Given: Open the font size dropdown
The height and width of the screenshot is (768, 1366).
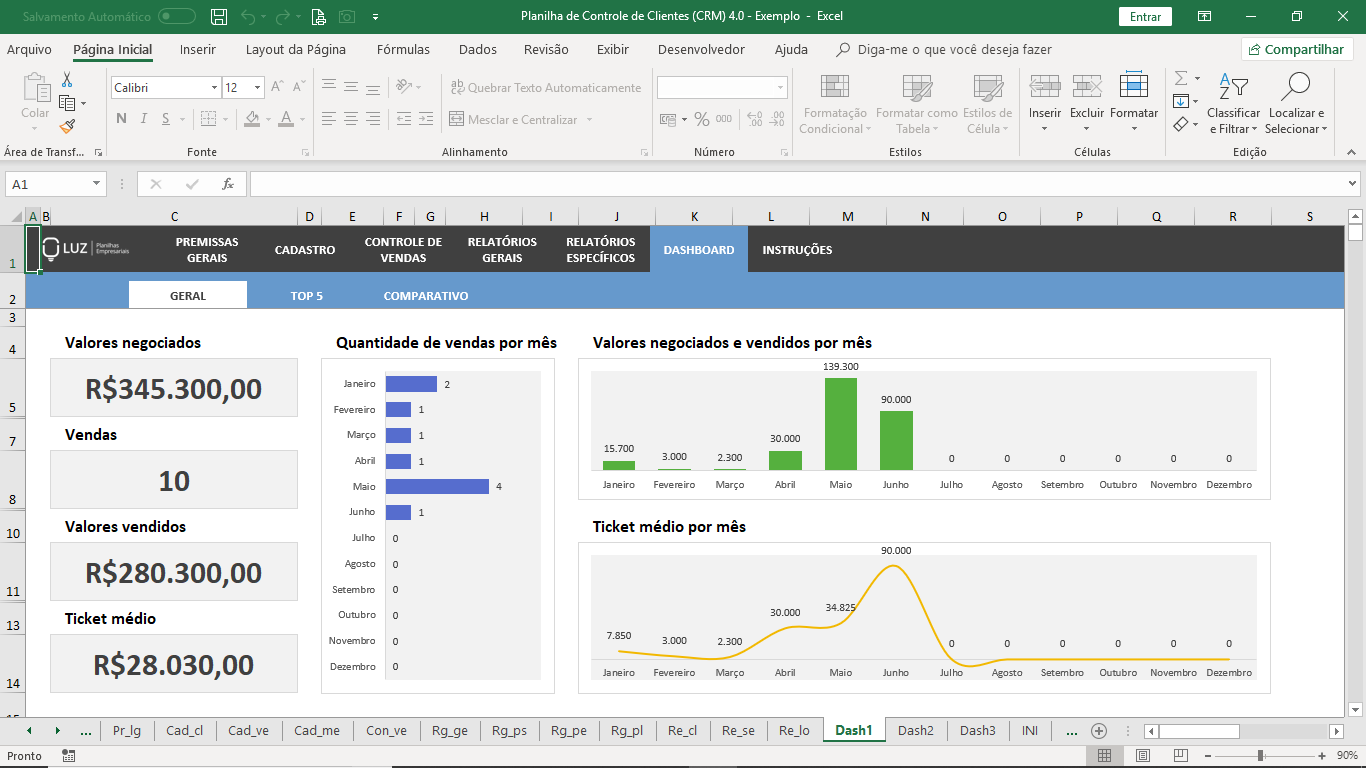Looking at the screenshot, I should [257, 88].
